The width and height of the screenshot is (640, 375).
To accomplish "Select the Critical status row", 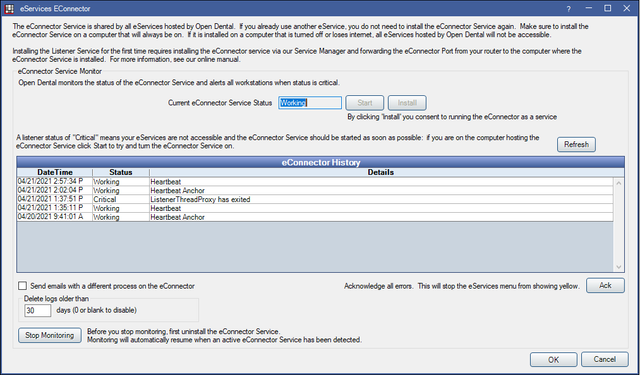I will pyautogui.click(x=315, y=200).
